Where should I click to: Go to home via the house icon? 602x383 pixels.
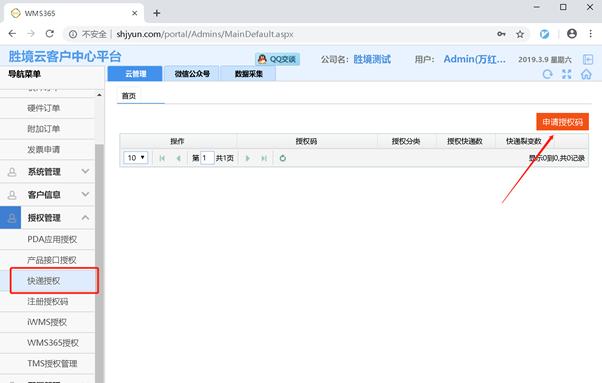586,74
